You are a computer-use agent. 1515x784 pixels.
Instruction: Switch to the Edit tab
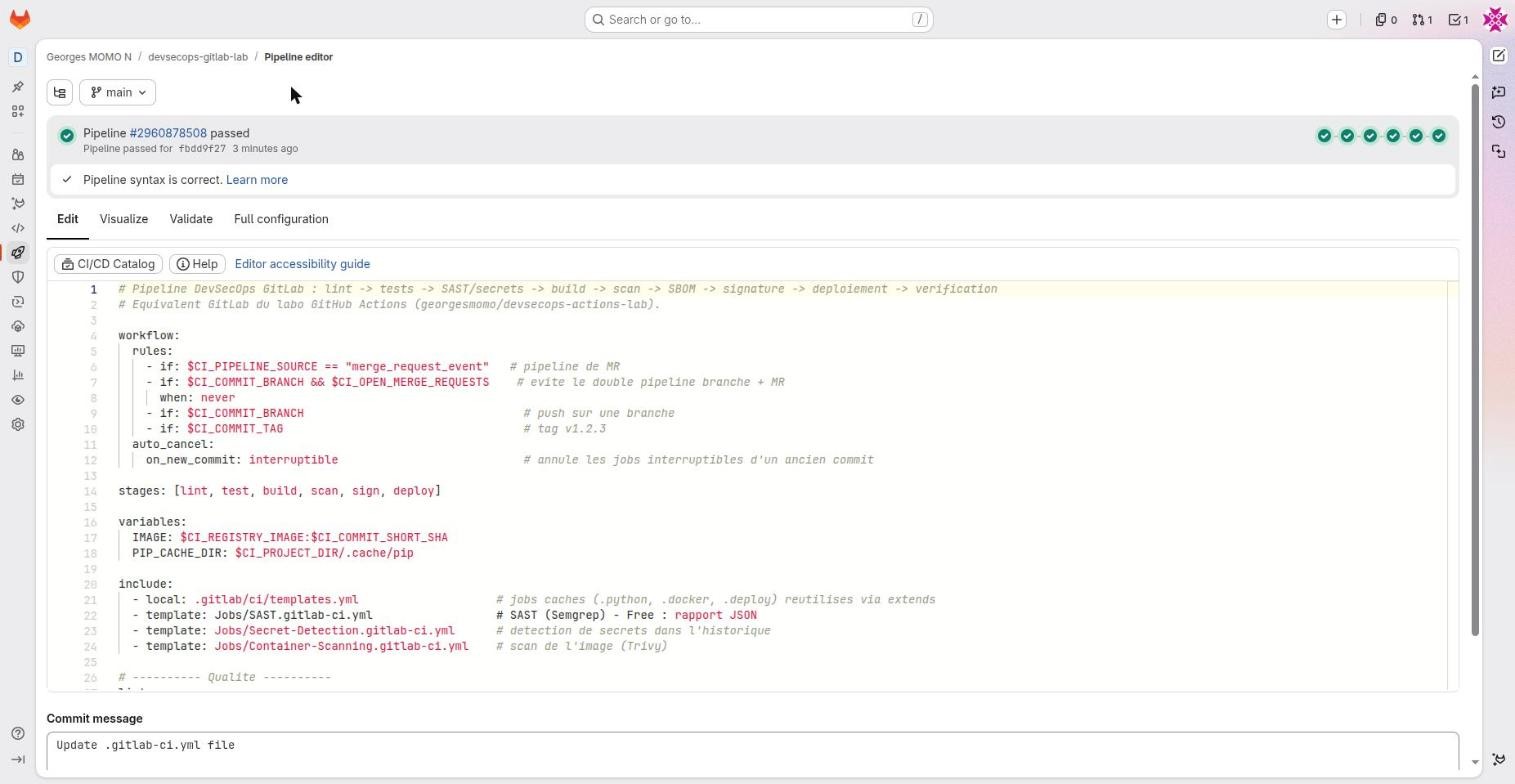click(67, 219)
